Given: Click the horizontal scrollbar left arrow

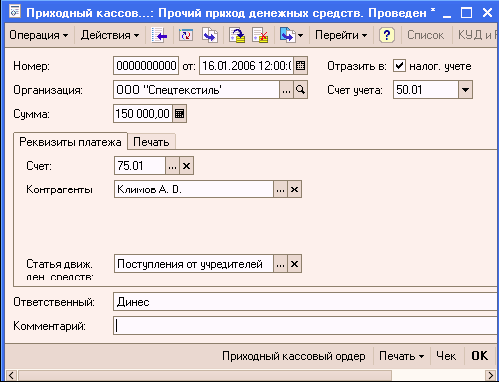Looking at the screenshot, I should 11,375.
